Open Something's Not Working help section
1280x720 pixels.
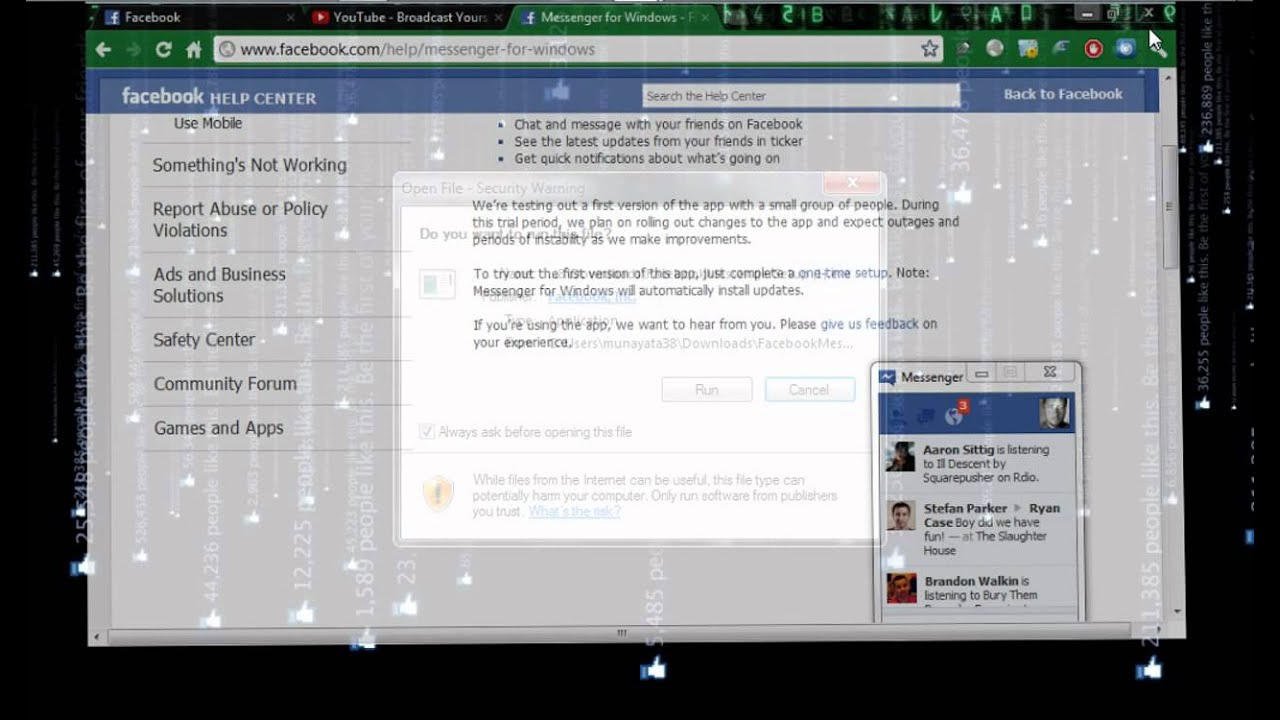coord(250,165)
